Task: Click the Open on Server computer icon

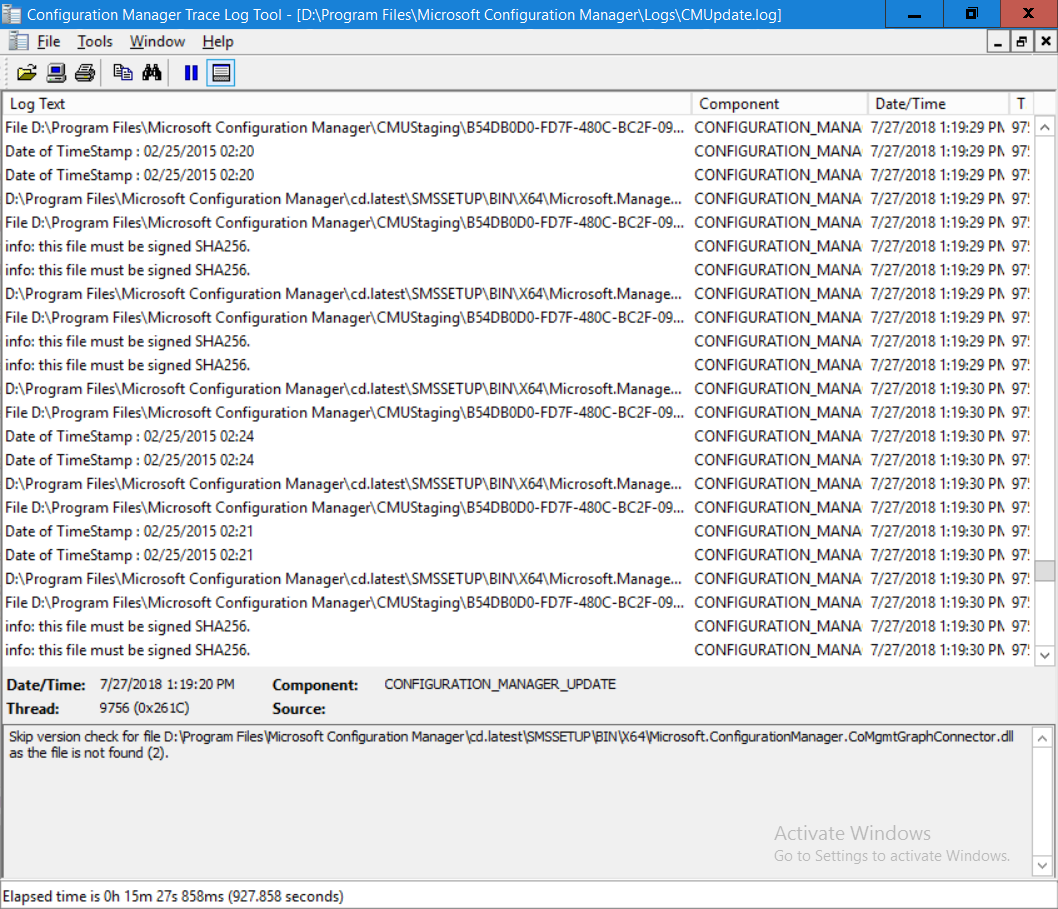Action: [x=56, y=73]
